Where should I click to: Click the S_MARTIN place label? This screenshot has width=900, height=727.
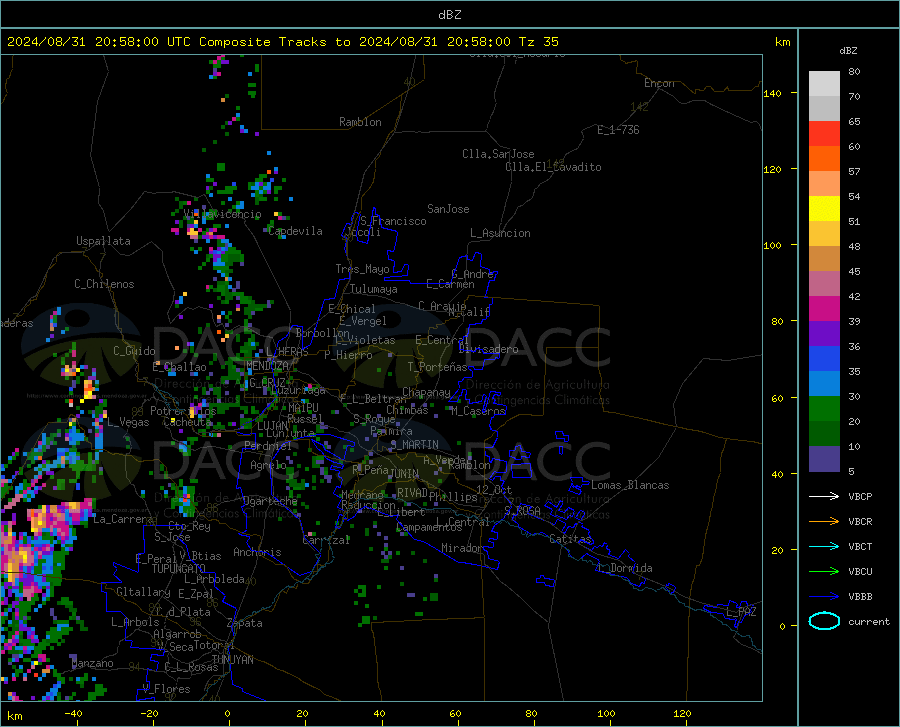(414, 445)
